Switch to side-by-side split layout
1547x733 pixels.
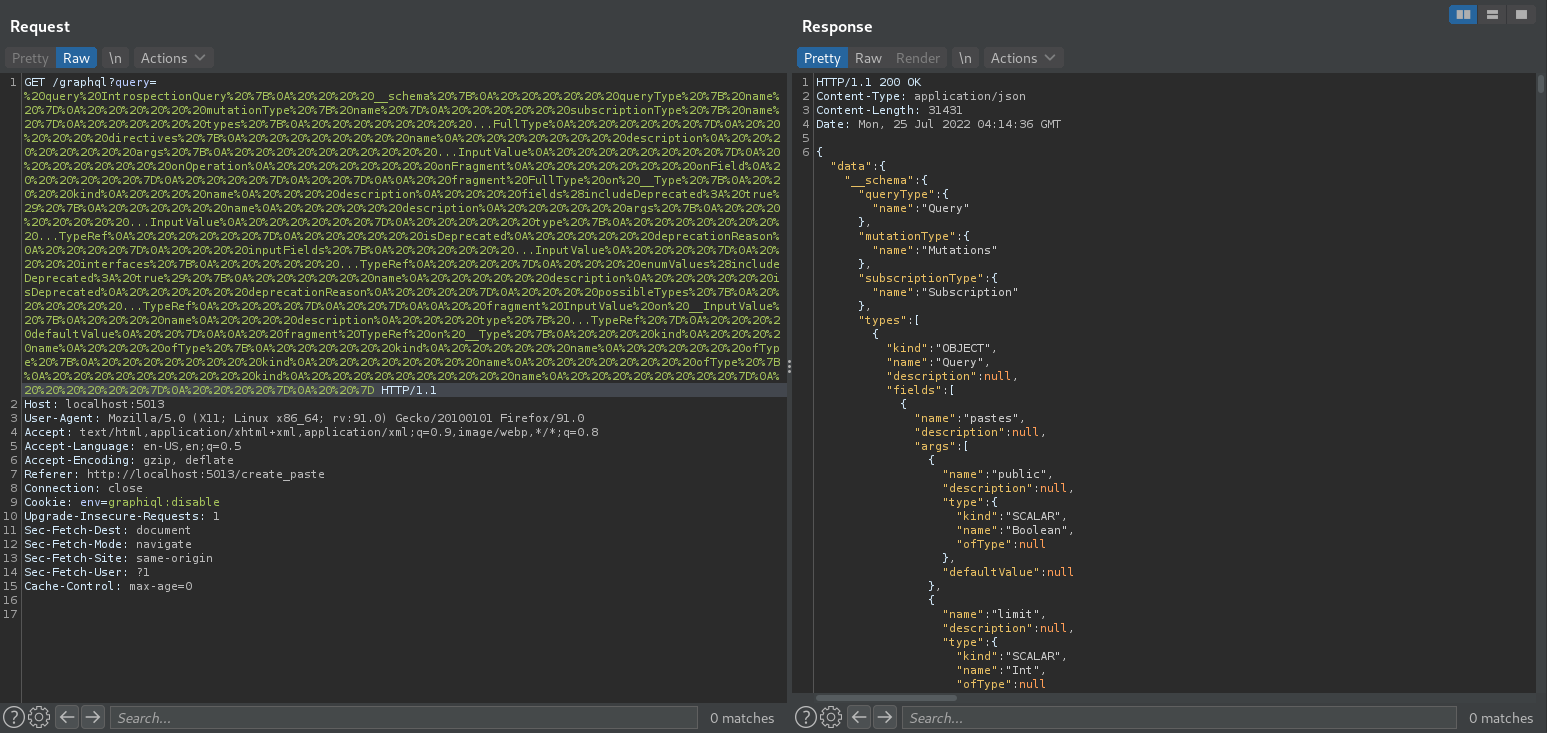tap(1463, 14)
